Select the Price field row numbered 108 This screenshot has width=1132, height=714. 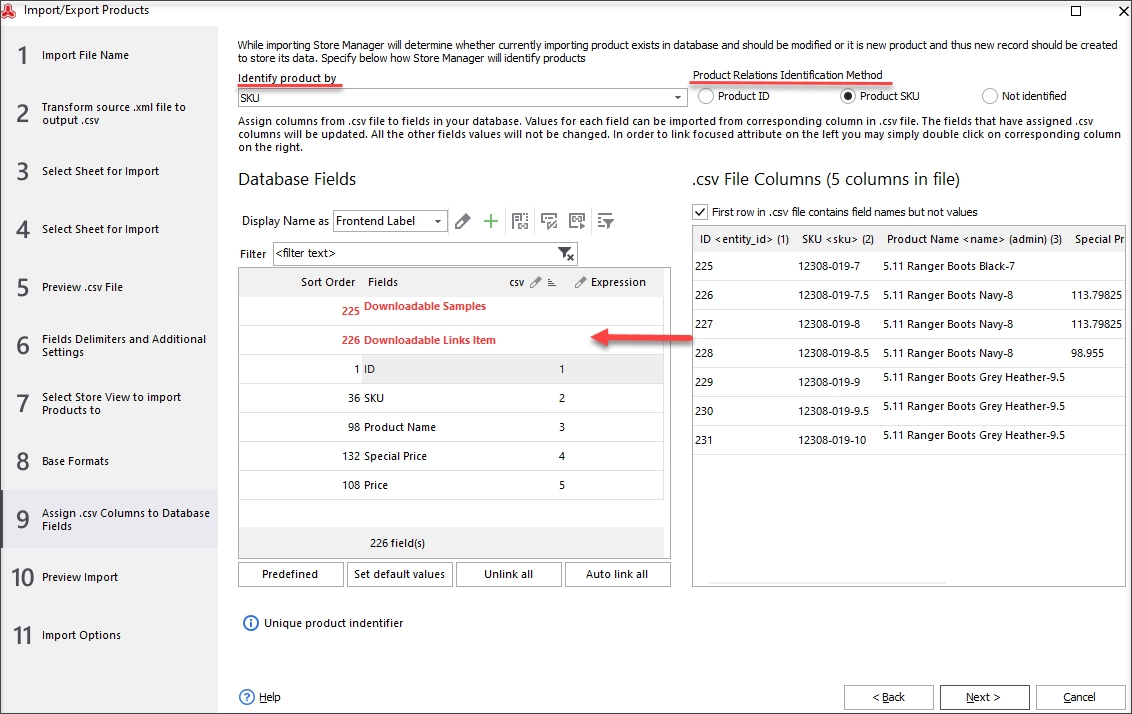point(451,484)
